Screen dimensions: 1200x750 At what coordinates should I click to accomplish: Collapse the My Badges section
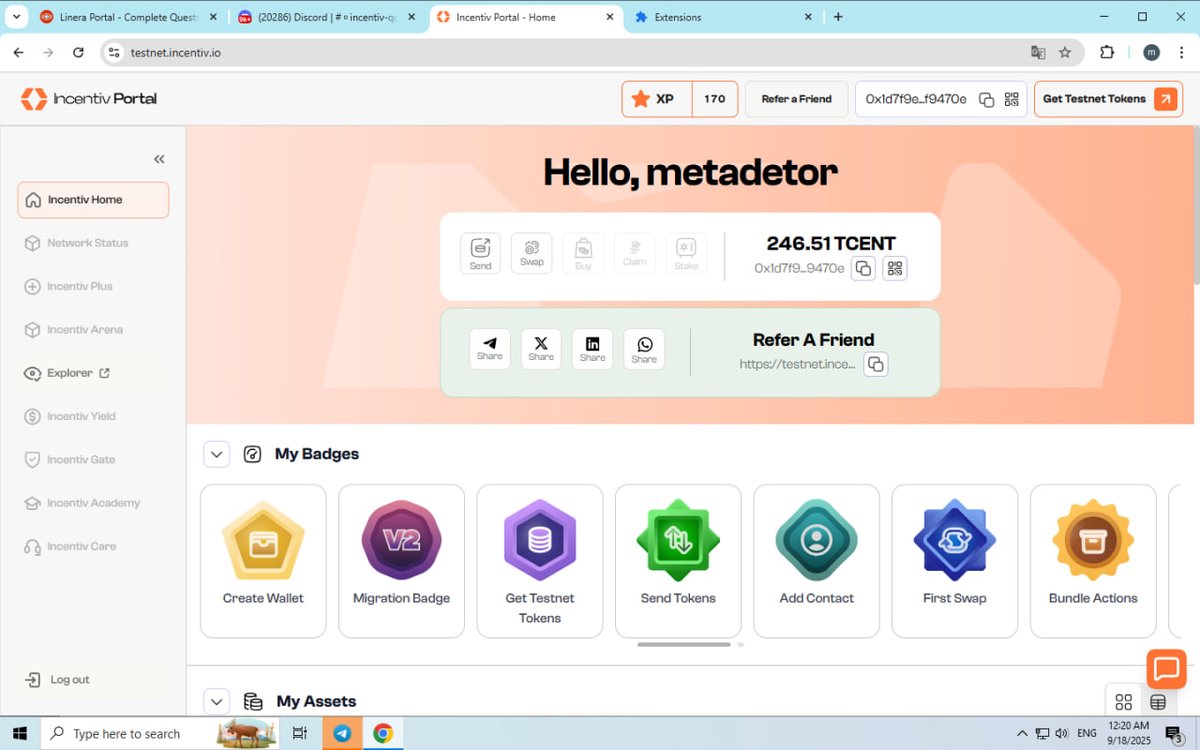[217, 454]
